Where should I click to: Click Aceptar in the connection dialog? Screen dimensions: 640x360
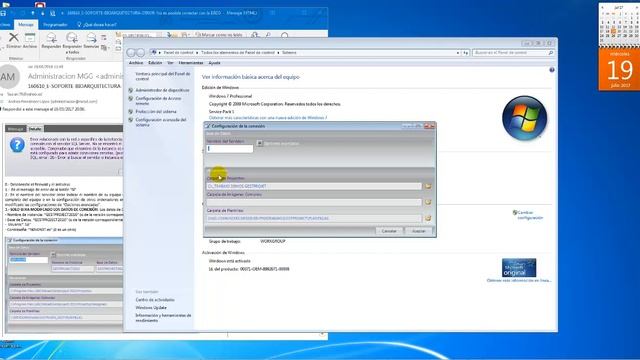pos(418,231)
